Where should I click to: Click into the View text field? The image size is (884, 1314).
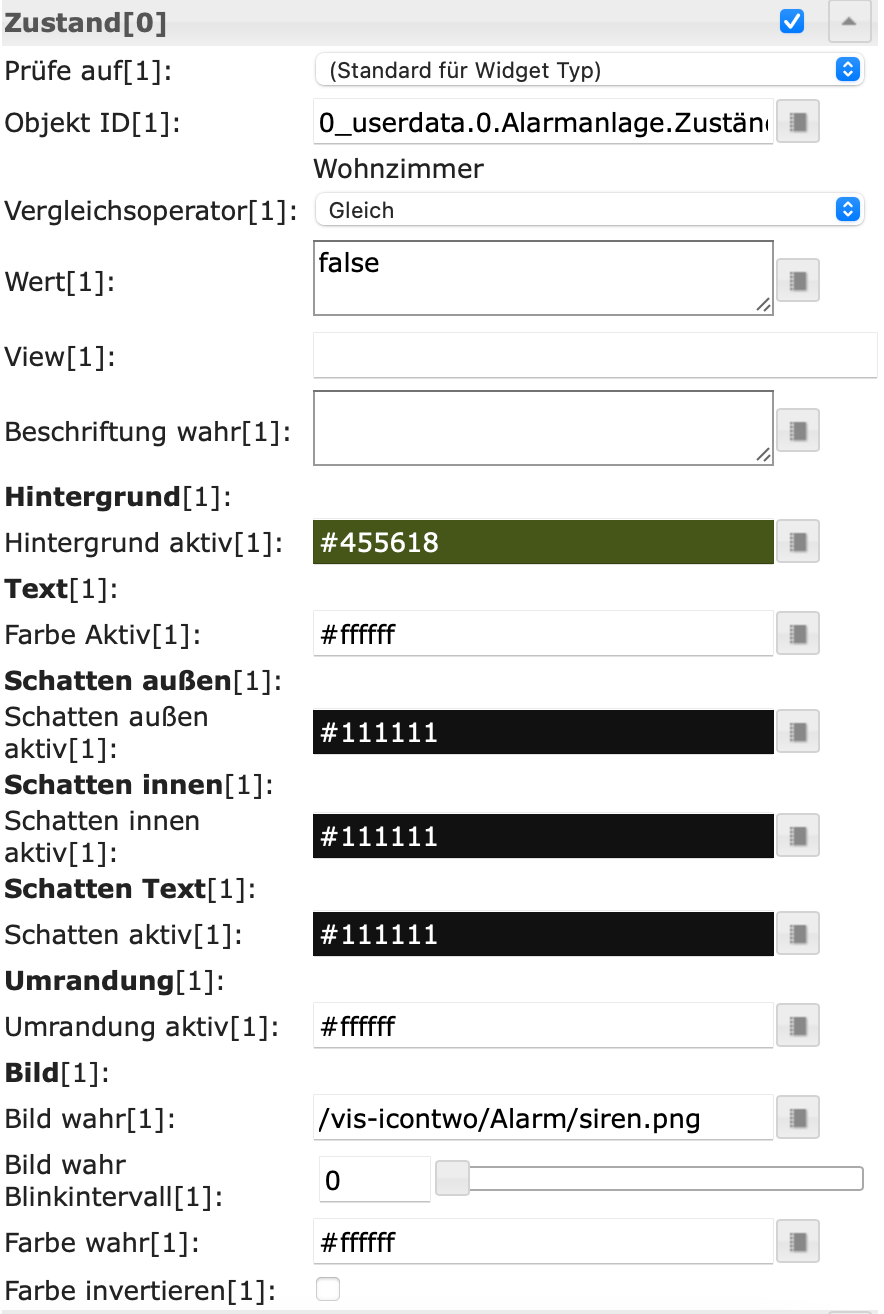pos(594,356)
